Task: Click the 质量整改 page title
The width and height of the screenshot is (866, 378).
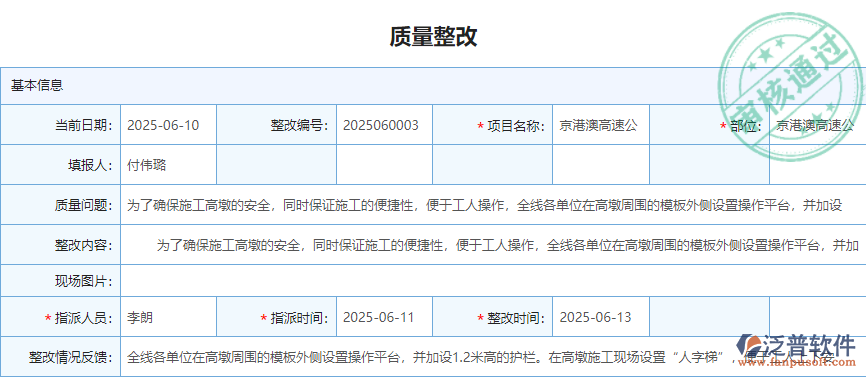Action: [x=433, y=36]
